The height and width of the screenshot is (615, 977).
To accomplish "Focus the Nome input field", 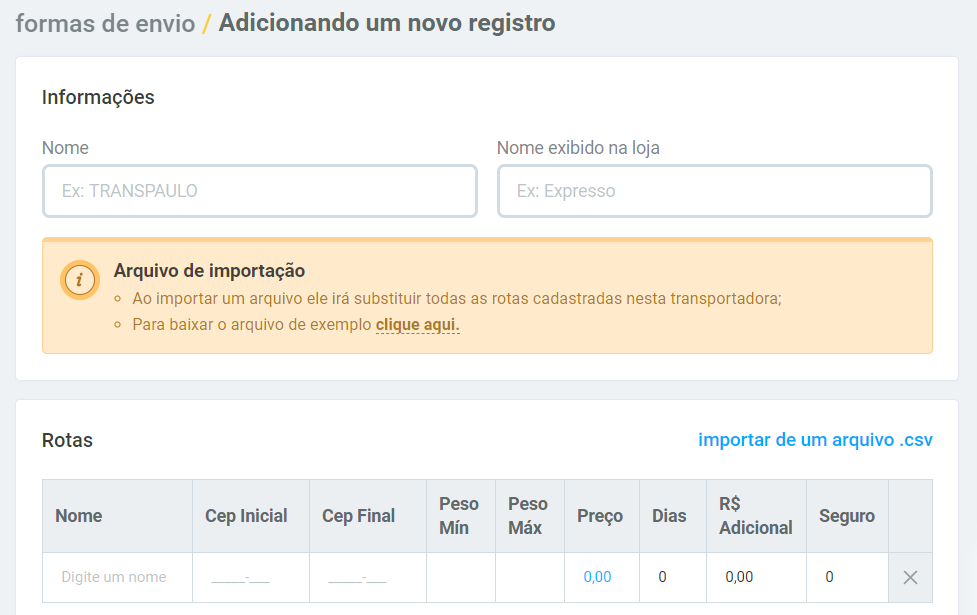I will [x=260, y=191].
